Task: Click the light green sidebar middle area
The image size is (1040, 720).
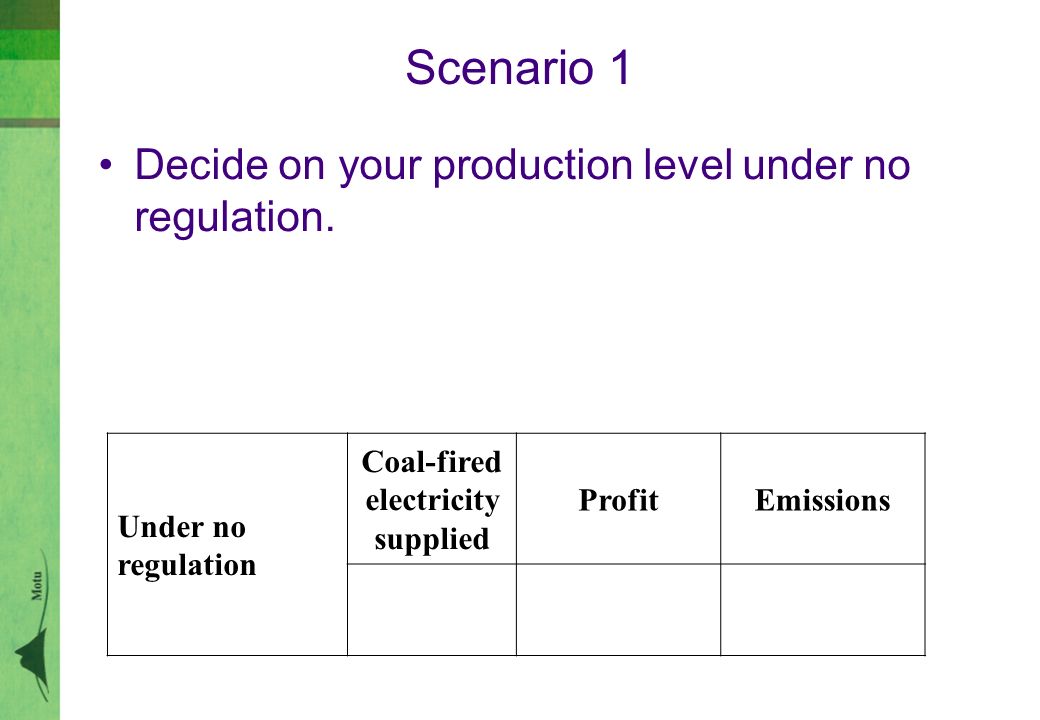Action: point(30,331)
